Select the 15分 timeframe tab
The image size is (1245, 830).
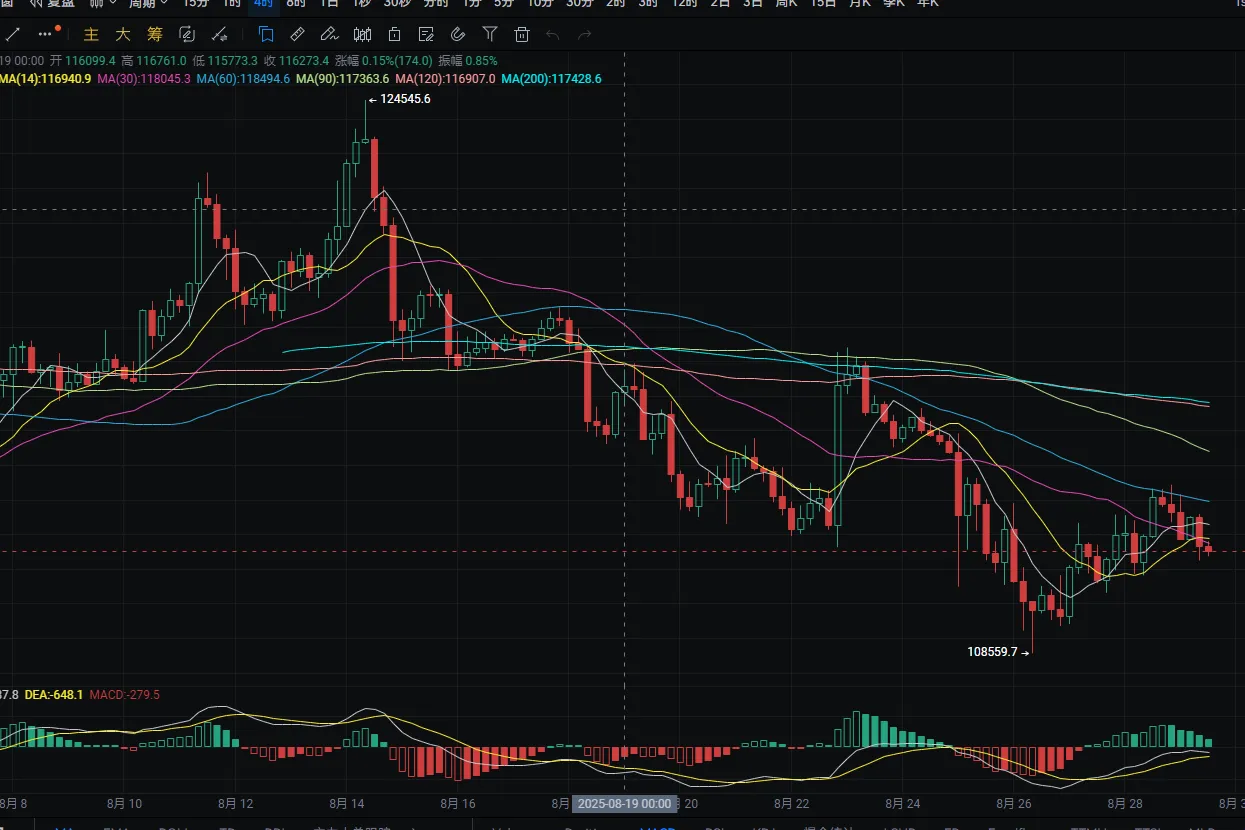(195, 3)
